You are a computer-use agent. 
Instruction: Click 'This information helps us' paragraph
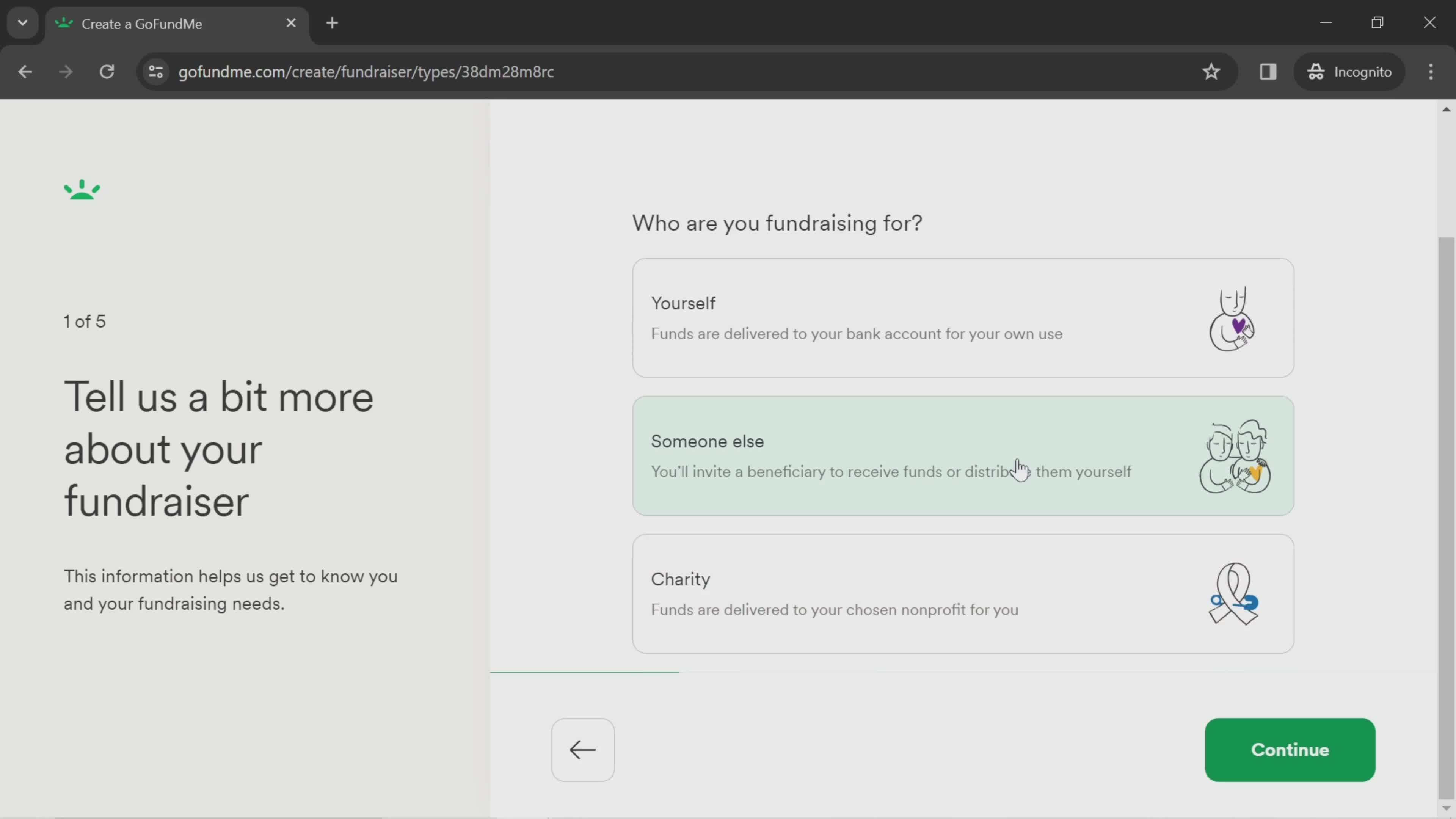[231, 590]
